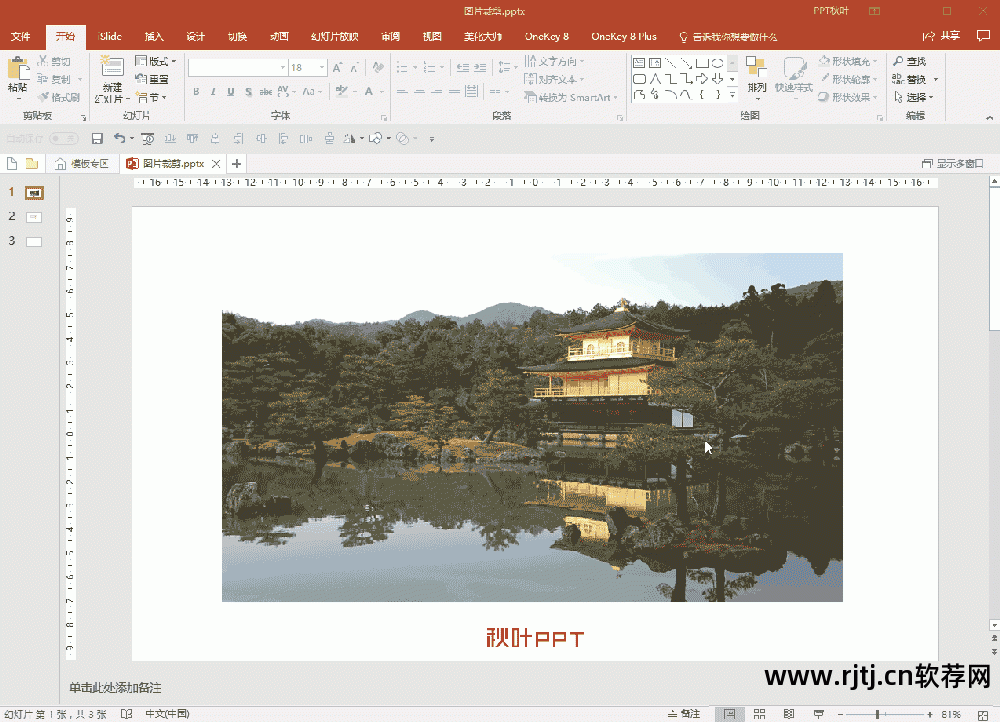Click the Arrange (排列) icon
The height and width of the screenshot is (722, 1000).
(755, 69)
